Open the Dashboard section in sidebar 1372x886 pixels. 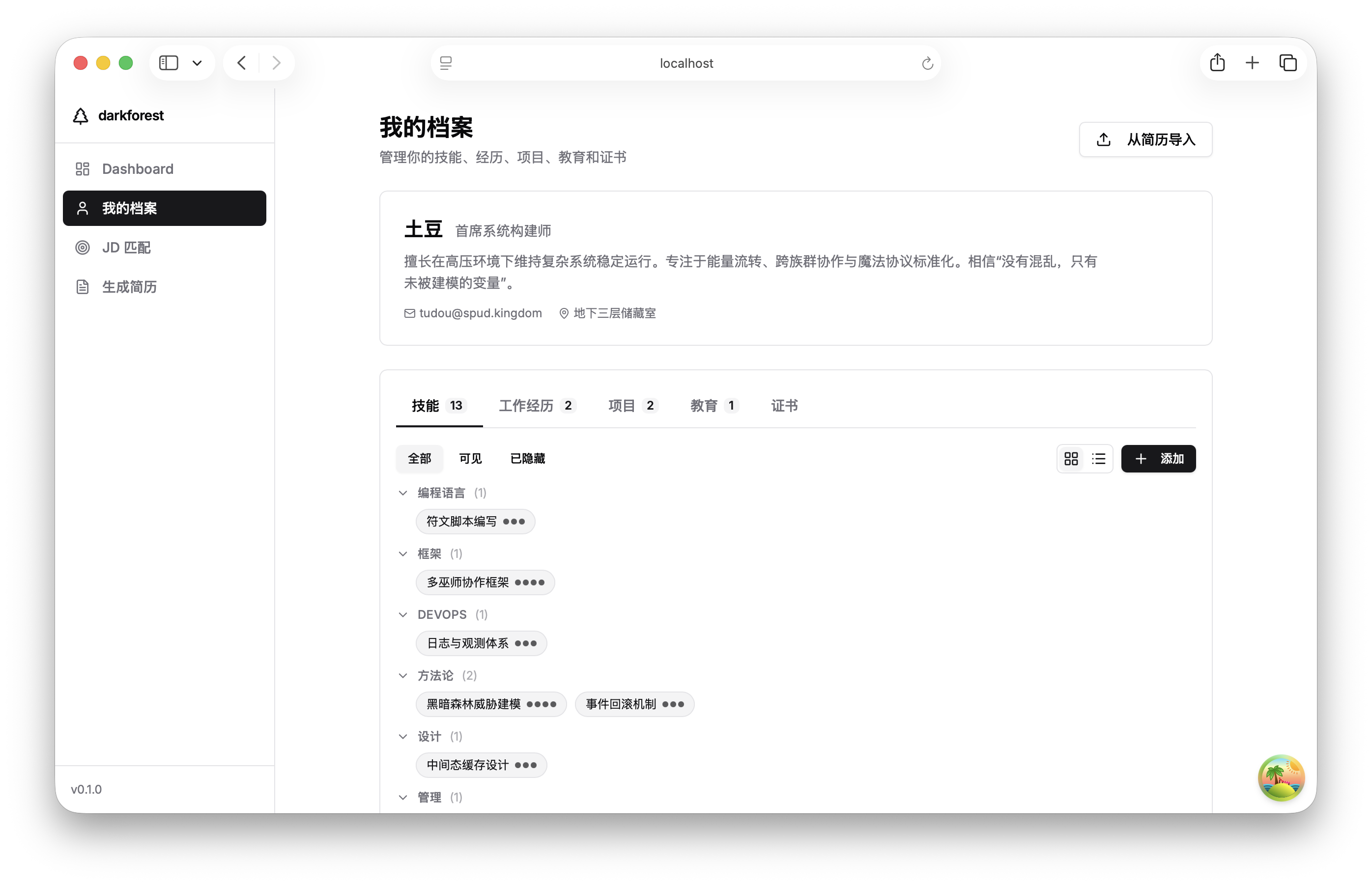pyautogui.click(x=138, y=168)
